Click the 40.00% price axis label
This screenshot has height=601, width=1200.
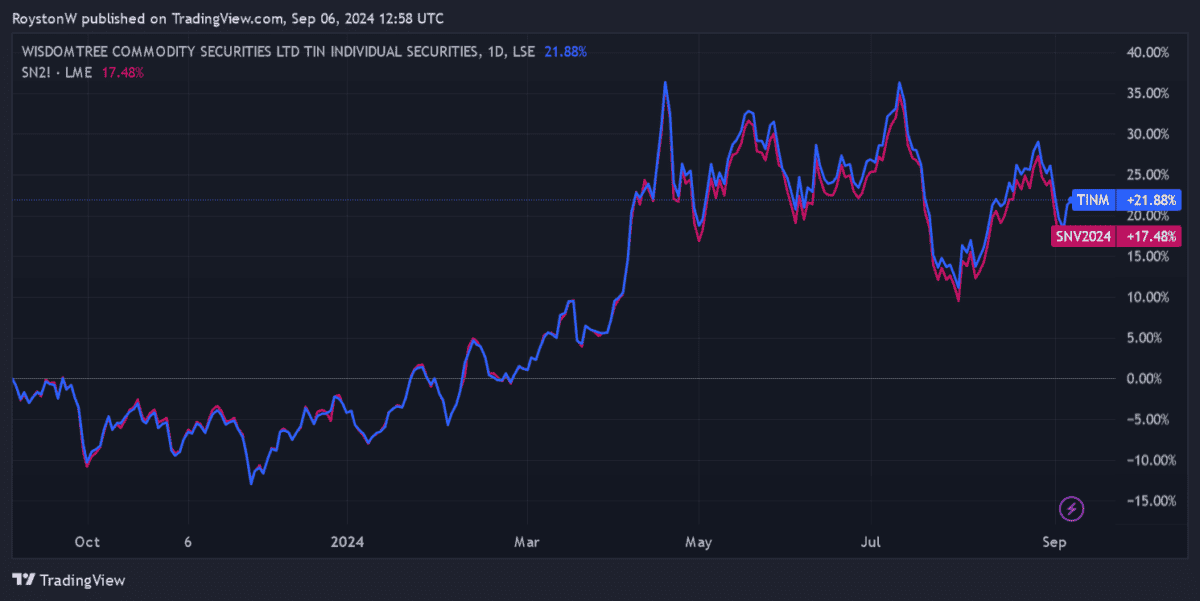pos(1144,52)
